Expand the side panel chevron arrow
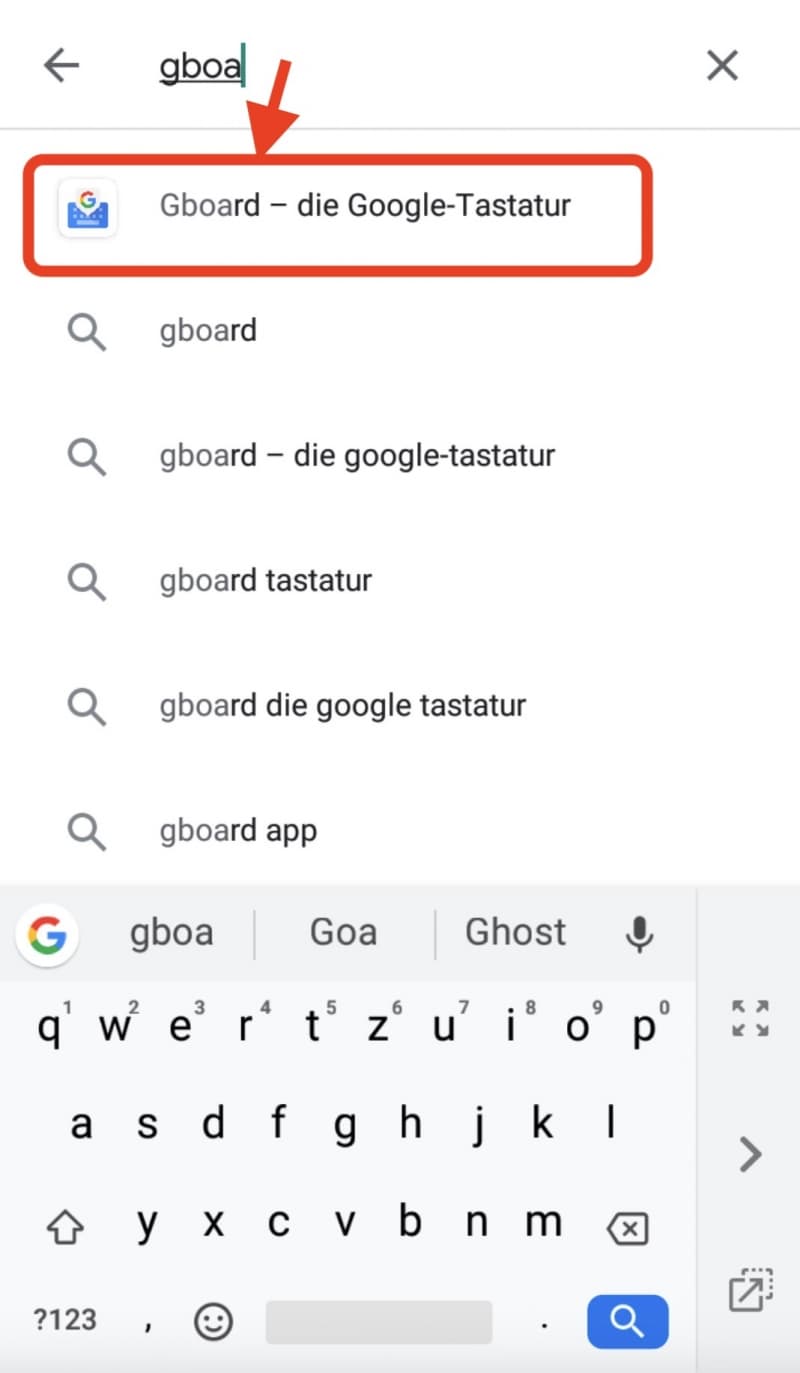The width and height of the screenshot is (800, 1373). (750, 1154)
